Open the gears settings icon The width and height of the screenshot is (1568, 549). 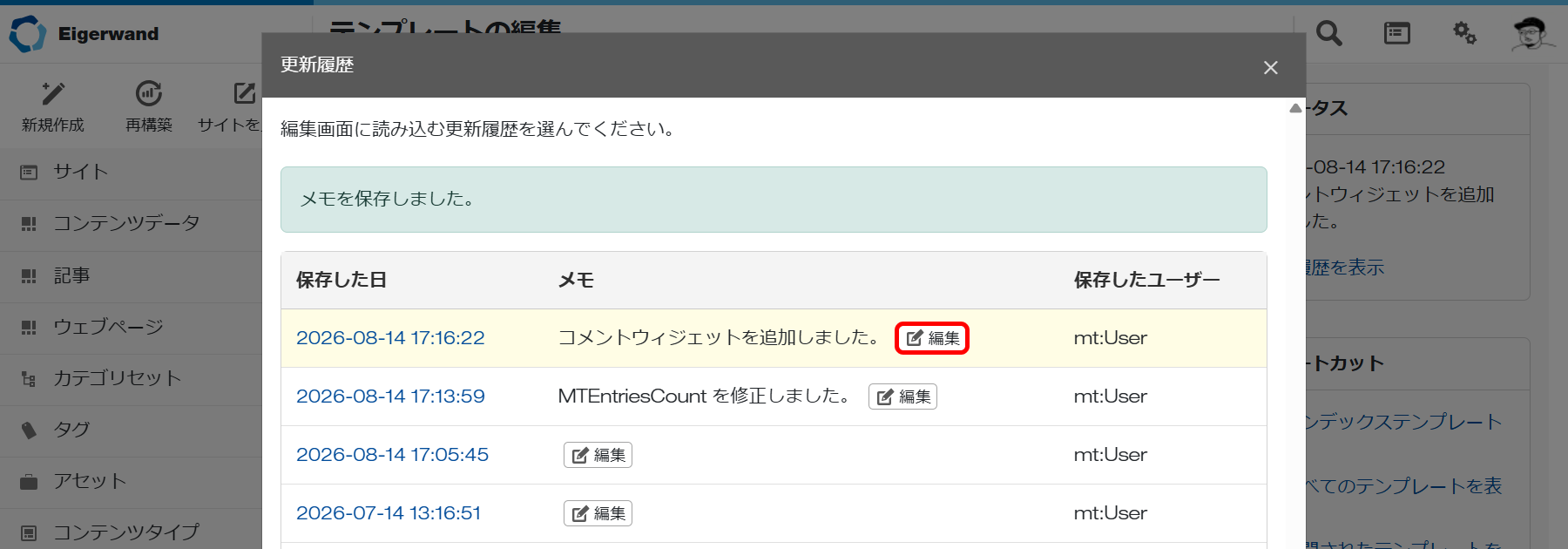point(1464,34)
